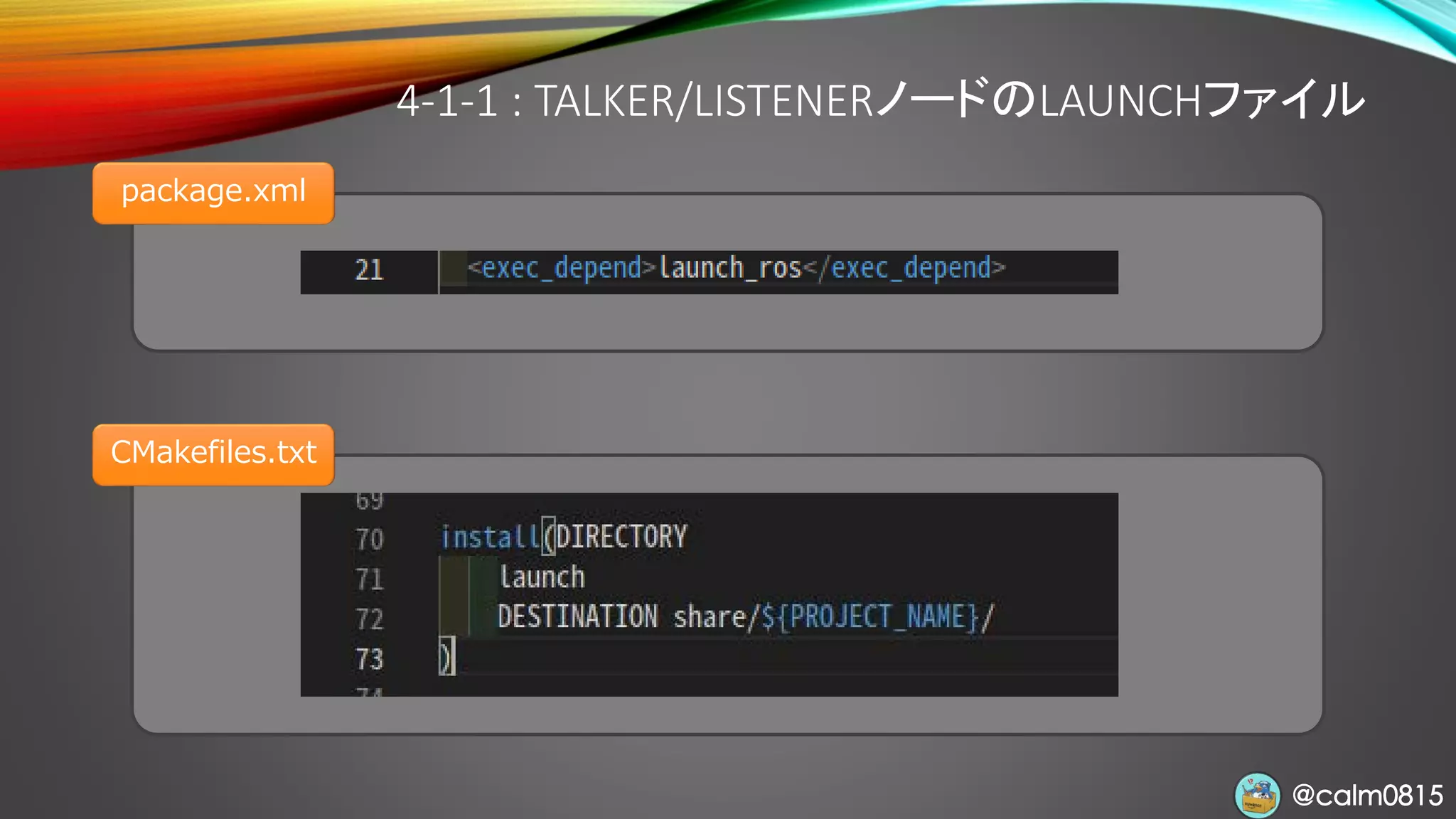Click line number 71
Viewport: 1456px width, 819px height.
pos(369,579)
